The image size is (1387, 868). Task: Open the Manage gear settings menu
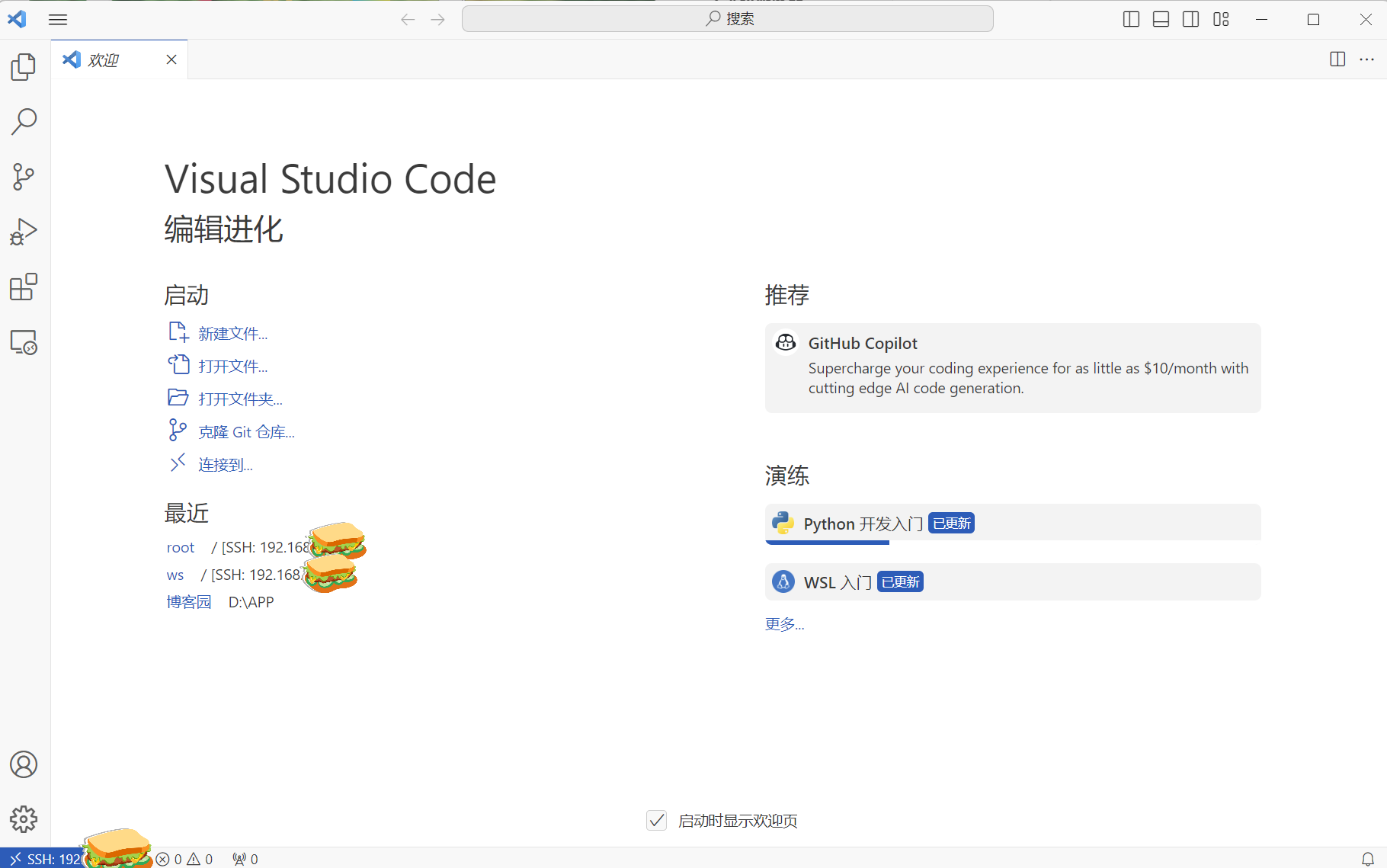24,819
